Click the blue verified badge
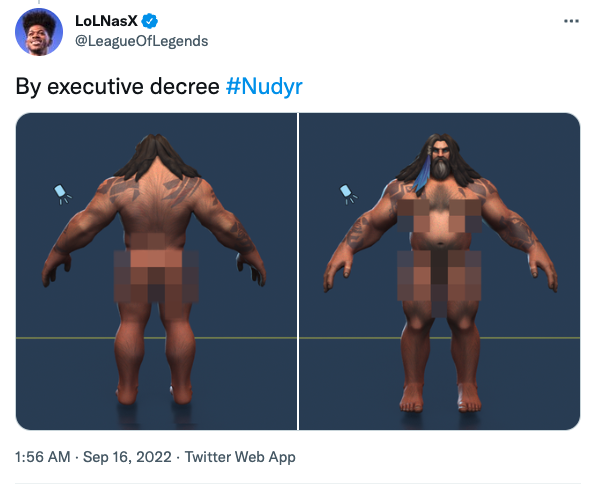This screenshot has width=596, height=484. click(x=150, y=21)
